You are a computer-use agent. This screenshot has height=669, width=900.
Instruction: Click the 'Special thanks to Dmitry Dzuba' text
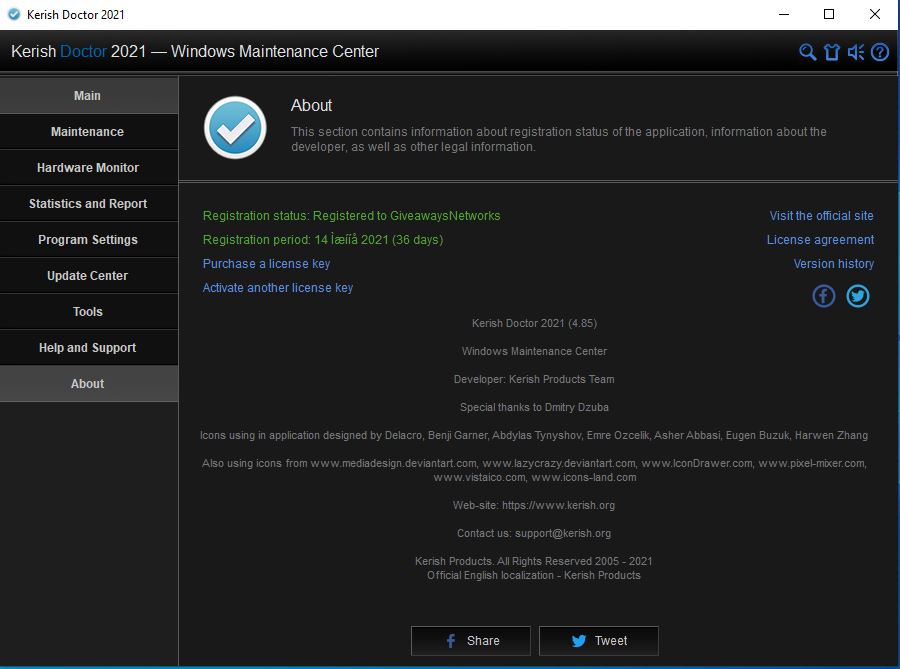click(x=534, y=407)
